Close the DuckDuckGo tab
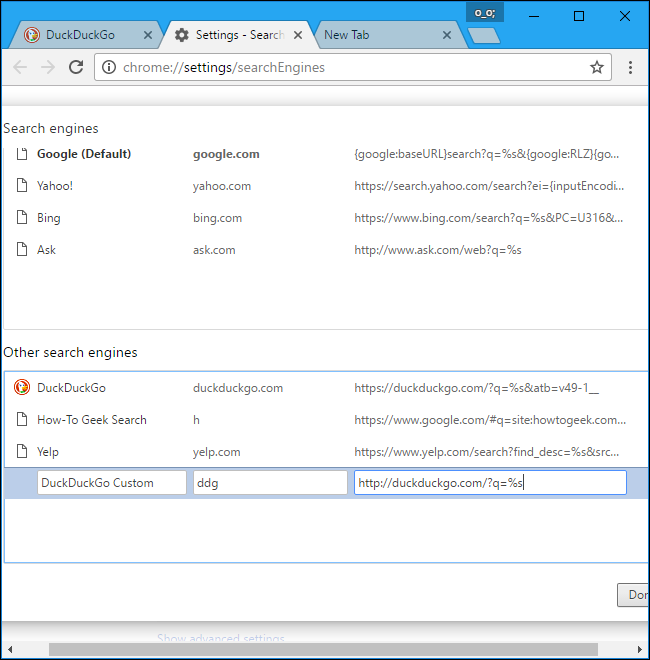This screenshot has width=650, height=660. pos(149,35)
